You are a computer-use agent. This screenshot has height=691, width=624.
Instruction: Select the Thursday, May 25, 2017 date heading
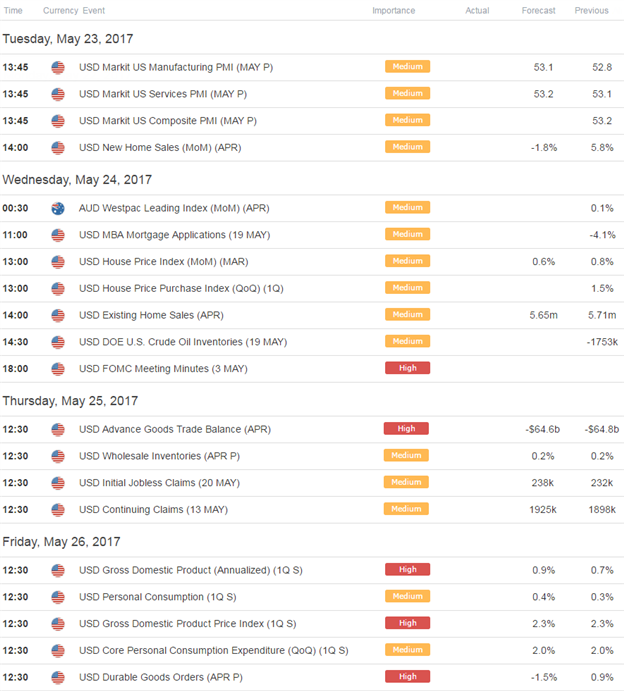[70, 401]
